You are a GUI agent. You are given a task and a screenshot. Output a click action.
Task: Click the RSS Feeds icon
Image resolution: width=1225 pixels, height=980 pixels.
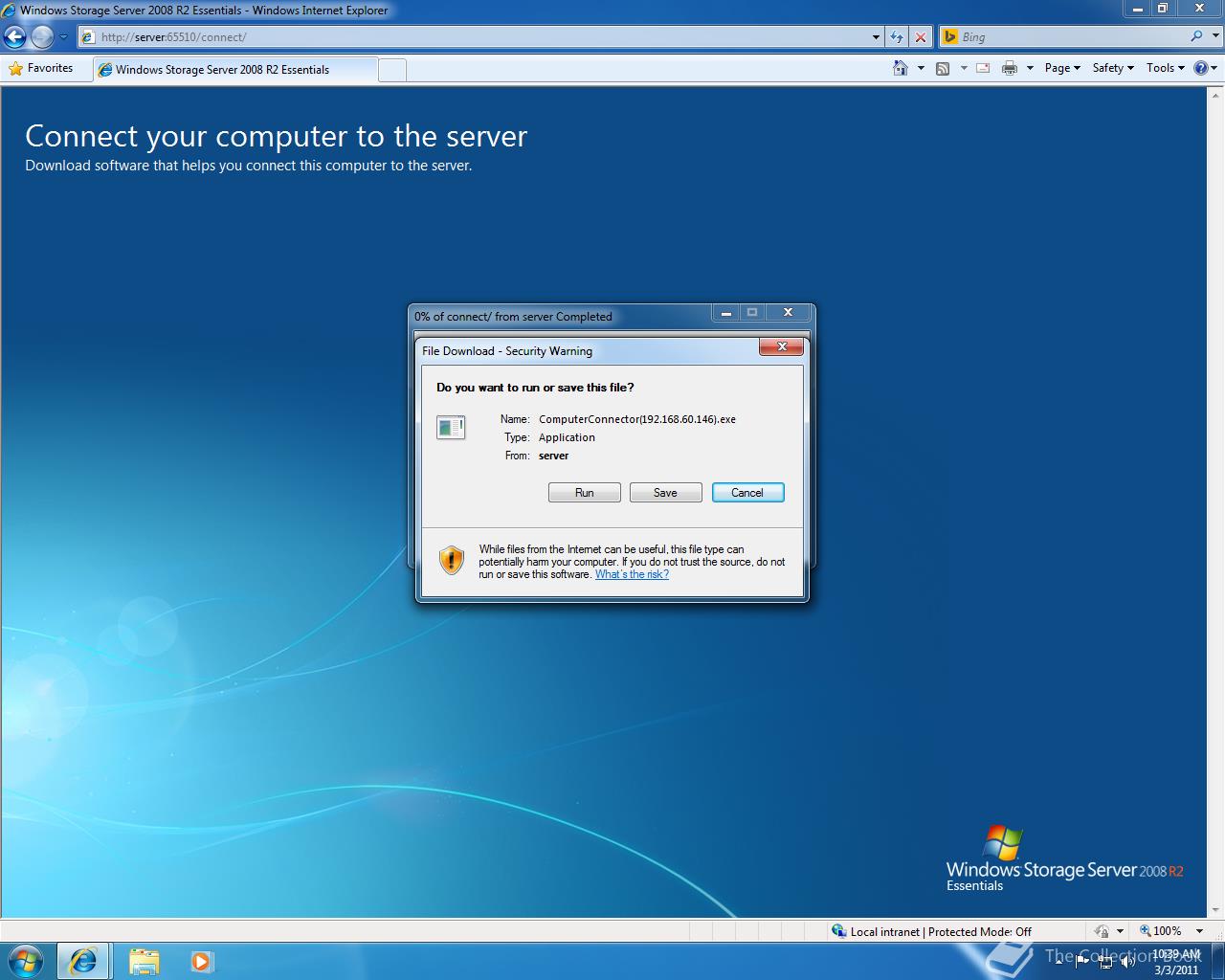[943, 68]
